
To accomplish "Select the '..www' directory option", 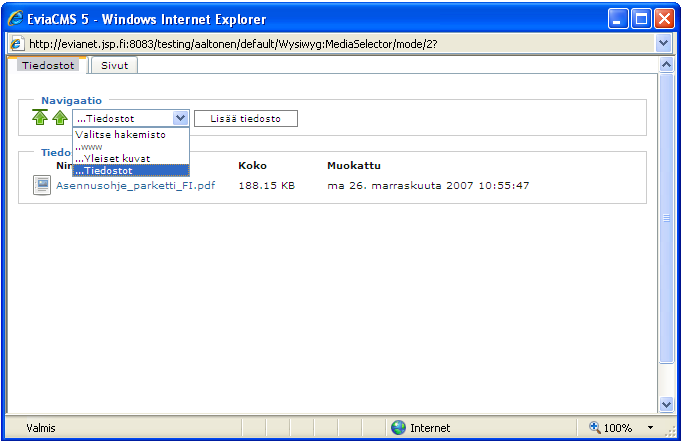I will pyautogui.click(x=131, y=147).
